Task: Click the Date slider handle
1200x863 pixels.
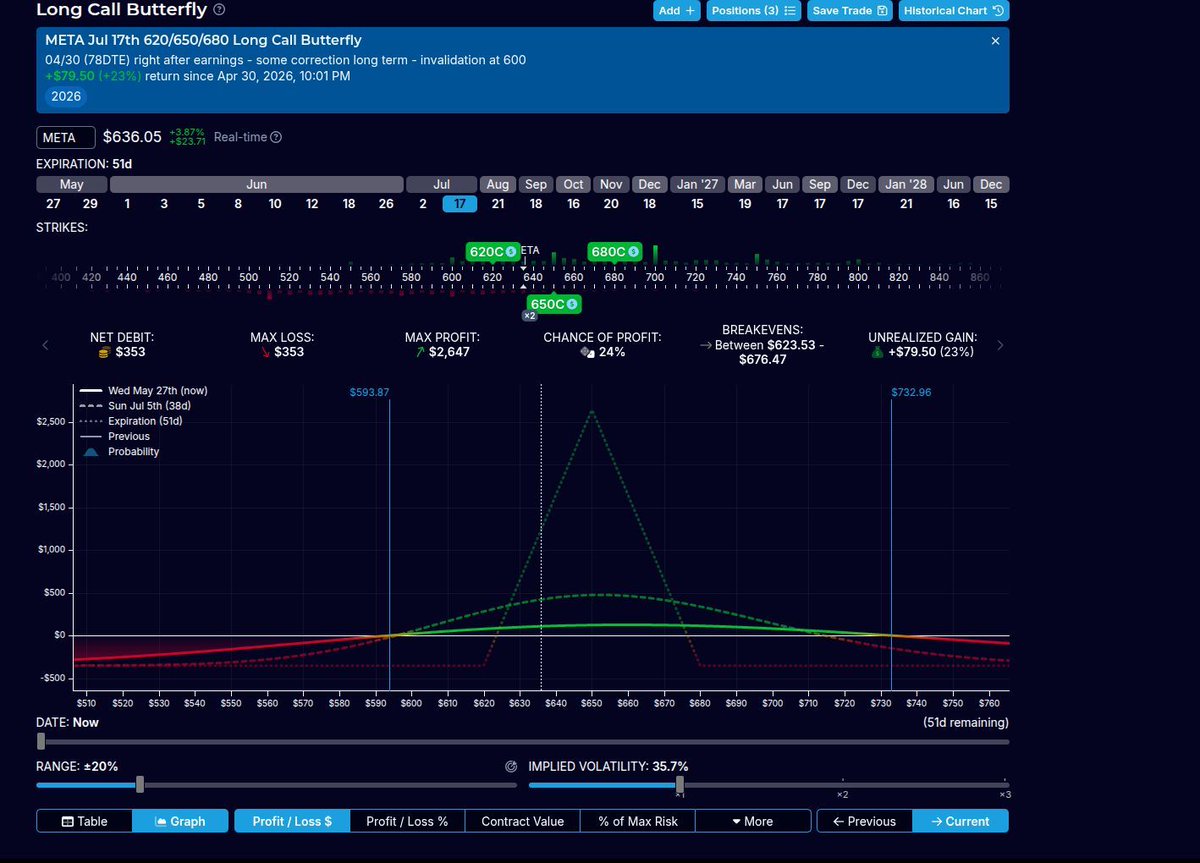Action: pos(41,741)
